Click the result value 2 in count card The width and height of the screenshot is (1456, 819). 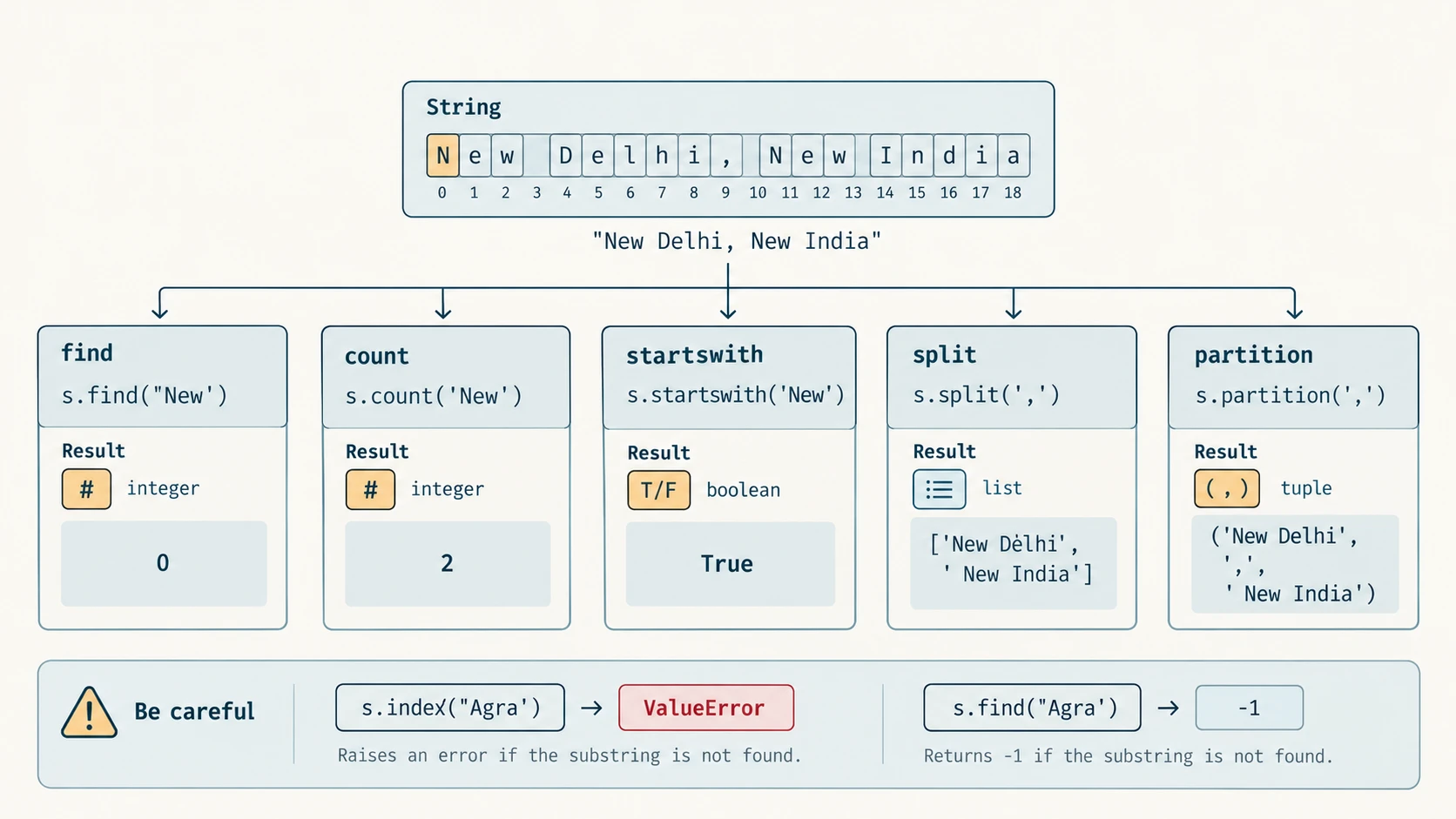448,564
